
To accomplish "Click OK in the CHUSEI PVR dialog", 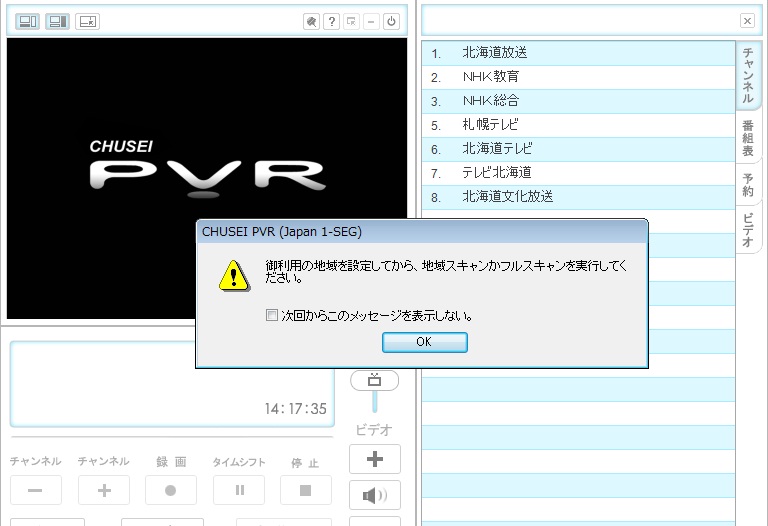I will coord(425,342).
